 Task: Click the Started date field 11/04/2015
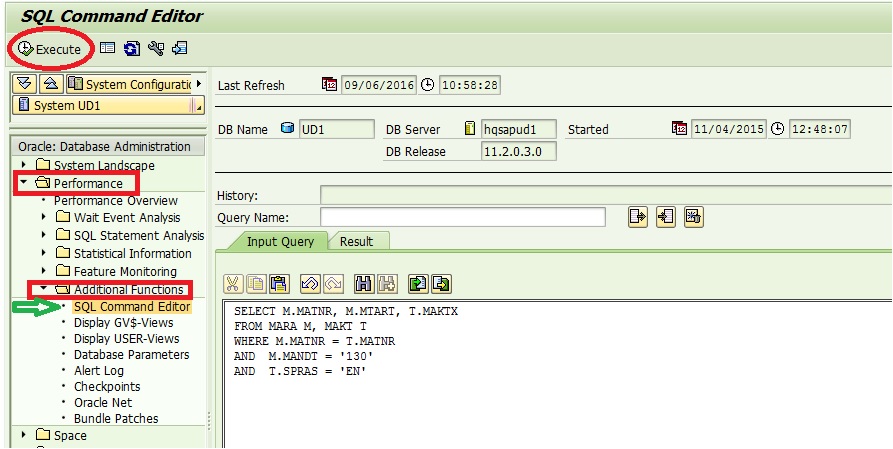pyautogui.click(x=729, y=129)
